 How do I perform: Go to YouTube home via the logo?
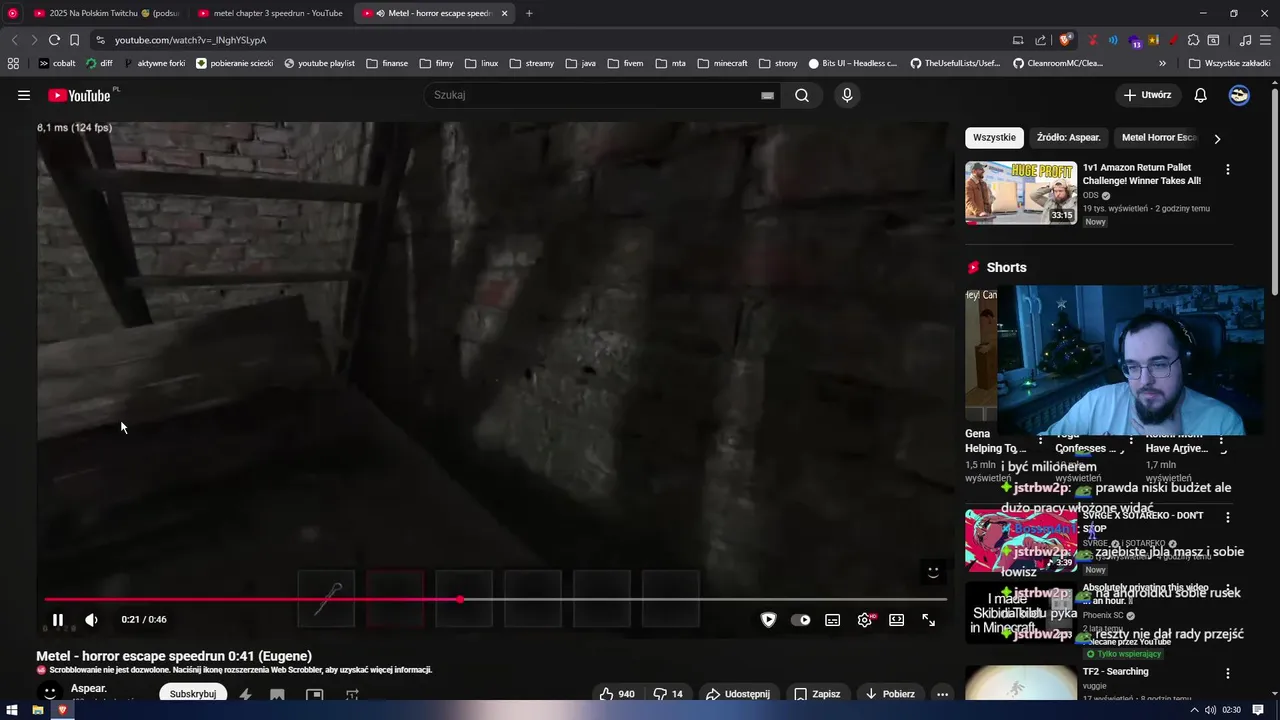[78, 95]
